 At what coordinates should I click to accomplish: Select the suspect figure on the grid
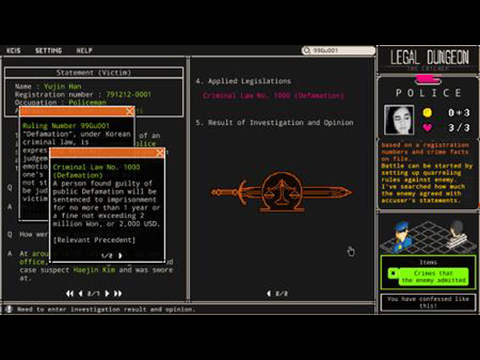457,233
